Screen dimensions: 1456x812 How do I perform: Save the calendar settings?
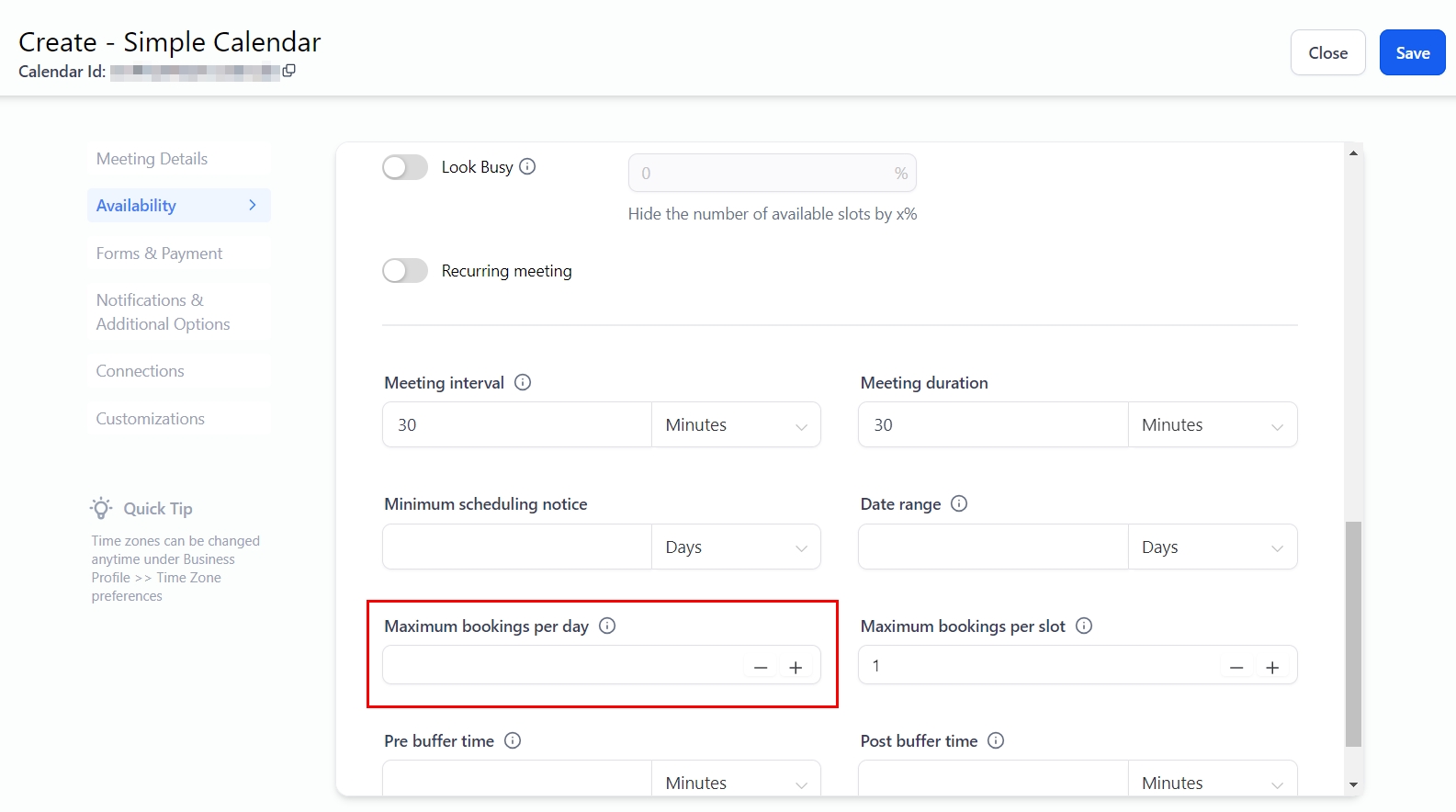1412,53
